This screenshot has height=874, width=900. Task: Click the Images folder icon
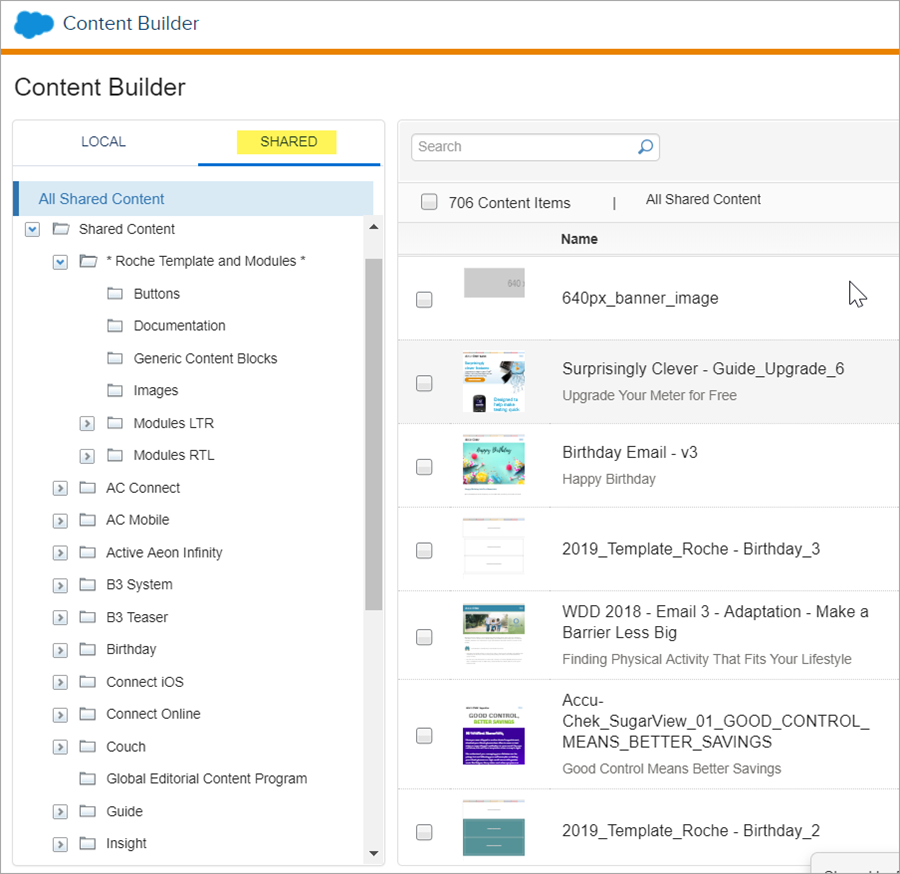(115, 391)
